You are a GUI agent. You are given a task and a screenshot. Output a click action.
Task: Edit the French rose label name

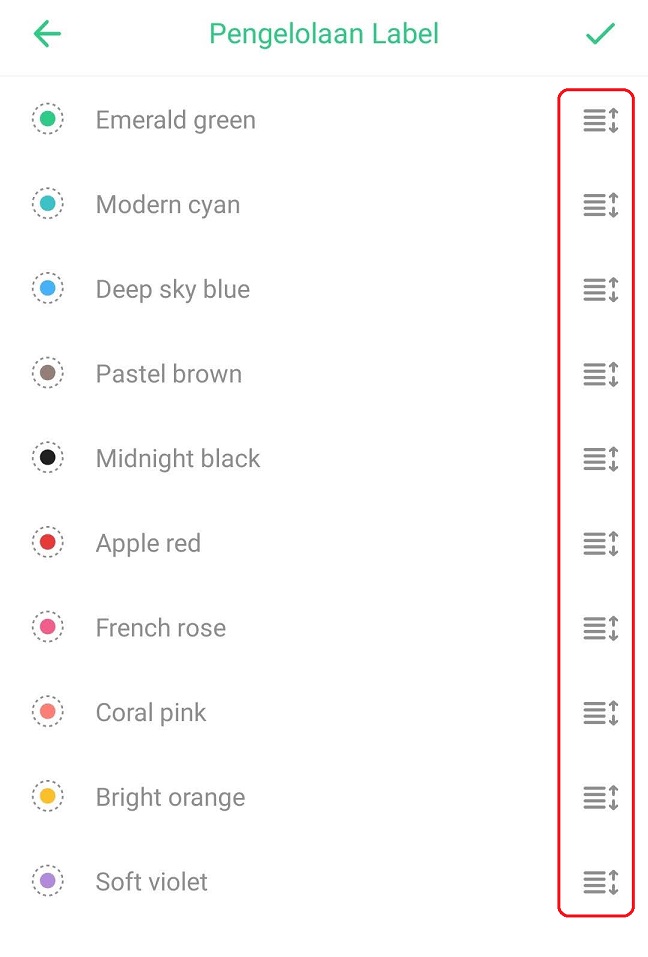161,628
